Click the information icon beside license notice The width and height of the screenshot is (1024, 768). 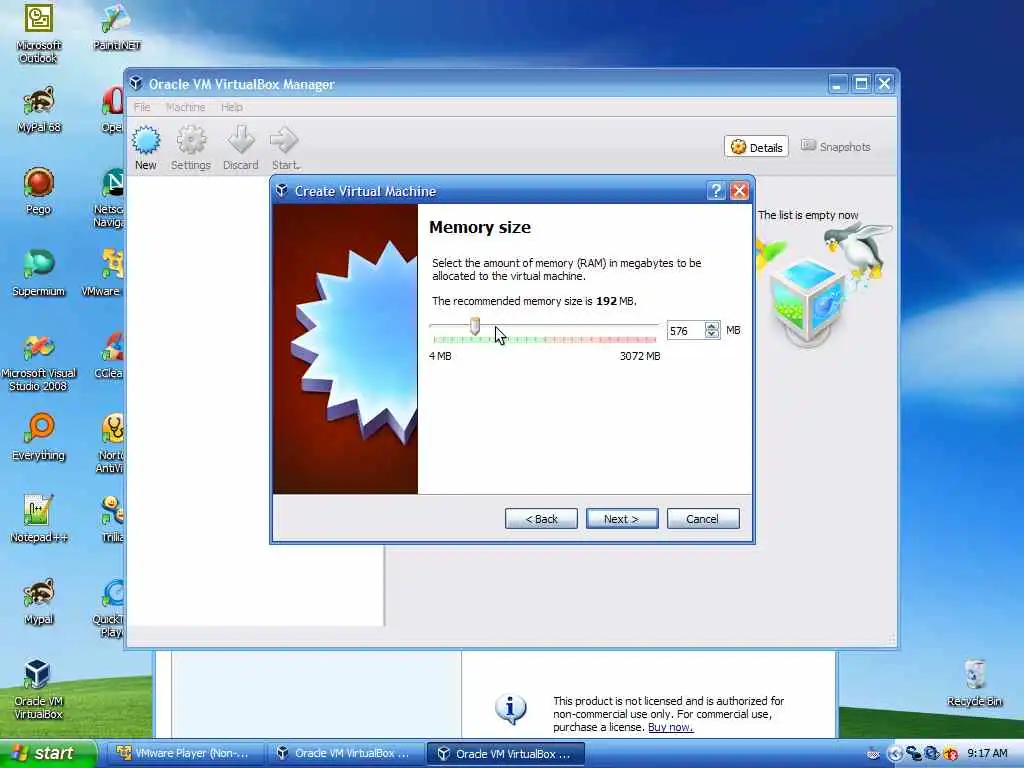click(510, 710)
